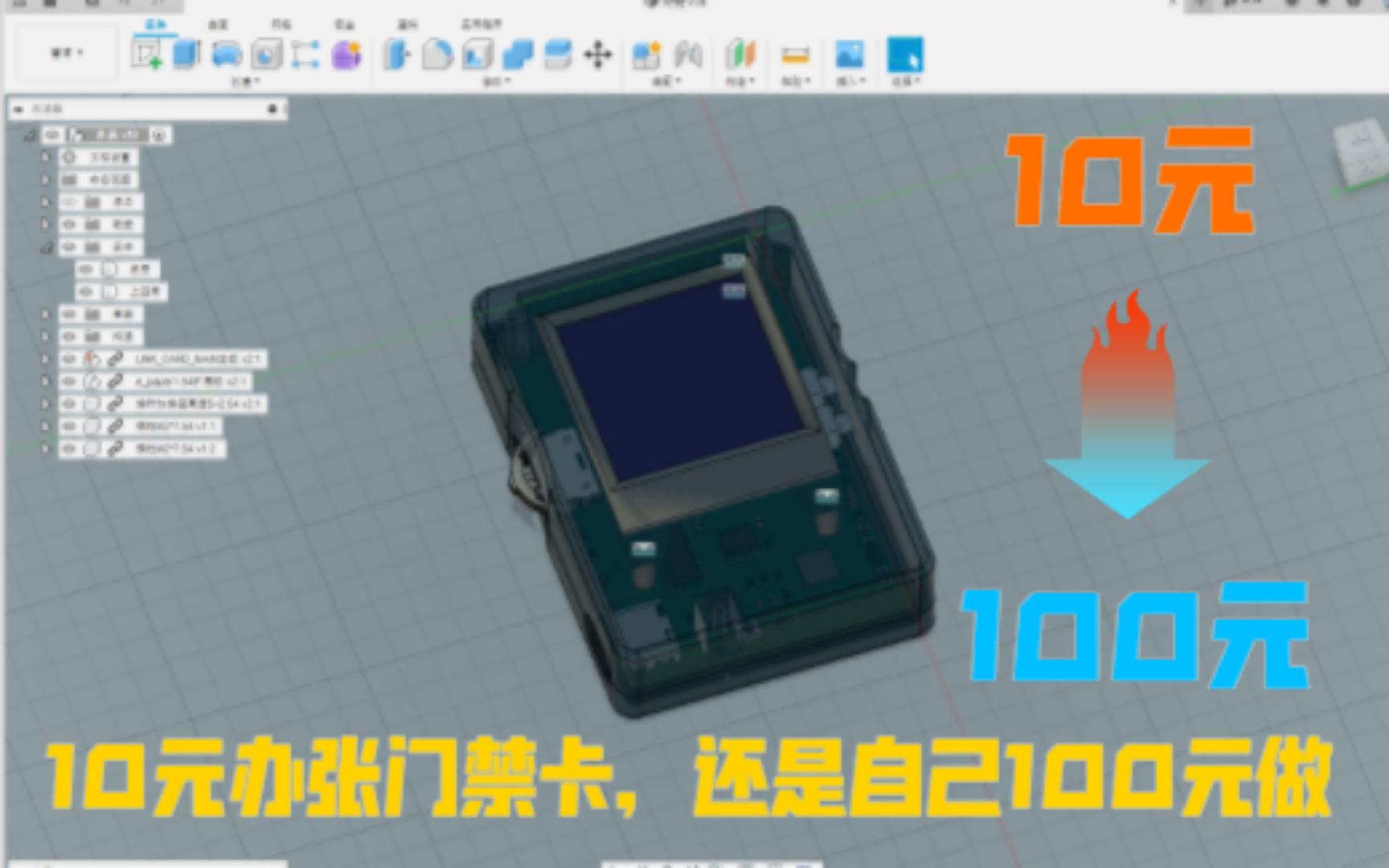Open the Press Pull modify tool
Viewport: 1389px width, 868px height.
click(x=395, y=55)
